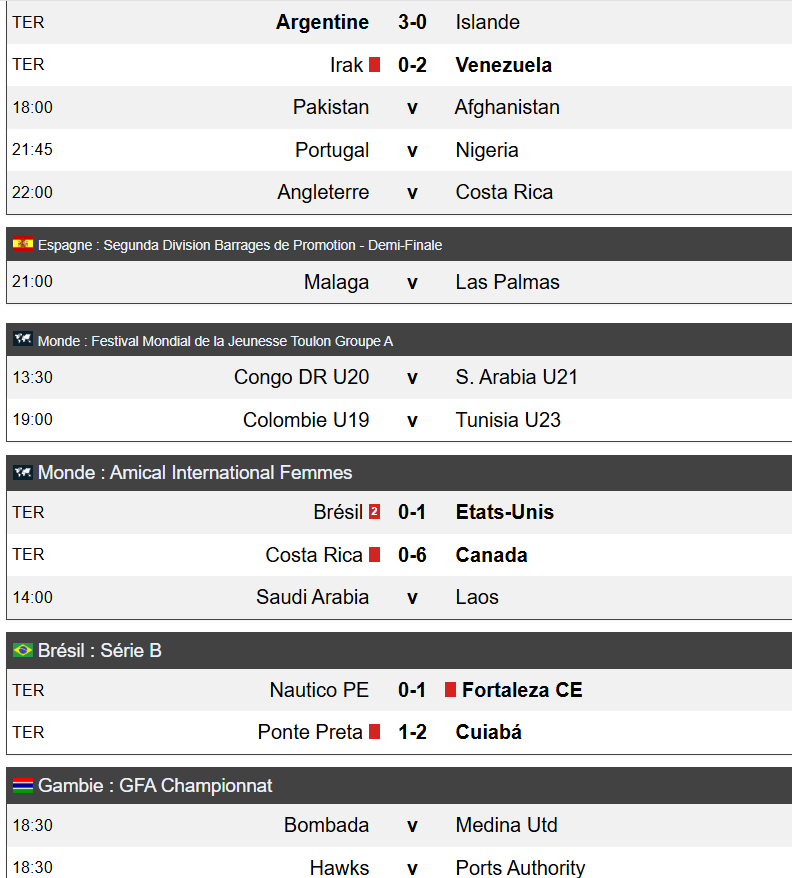
Task: Open the Bombada v Medina Utd fixture
Action: click(399, 825)
